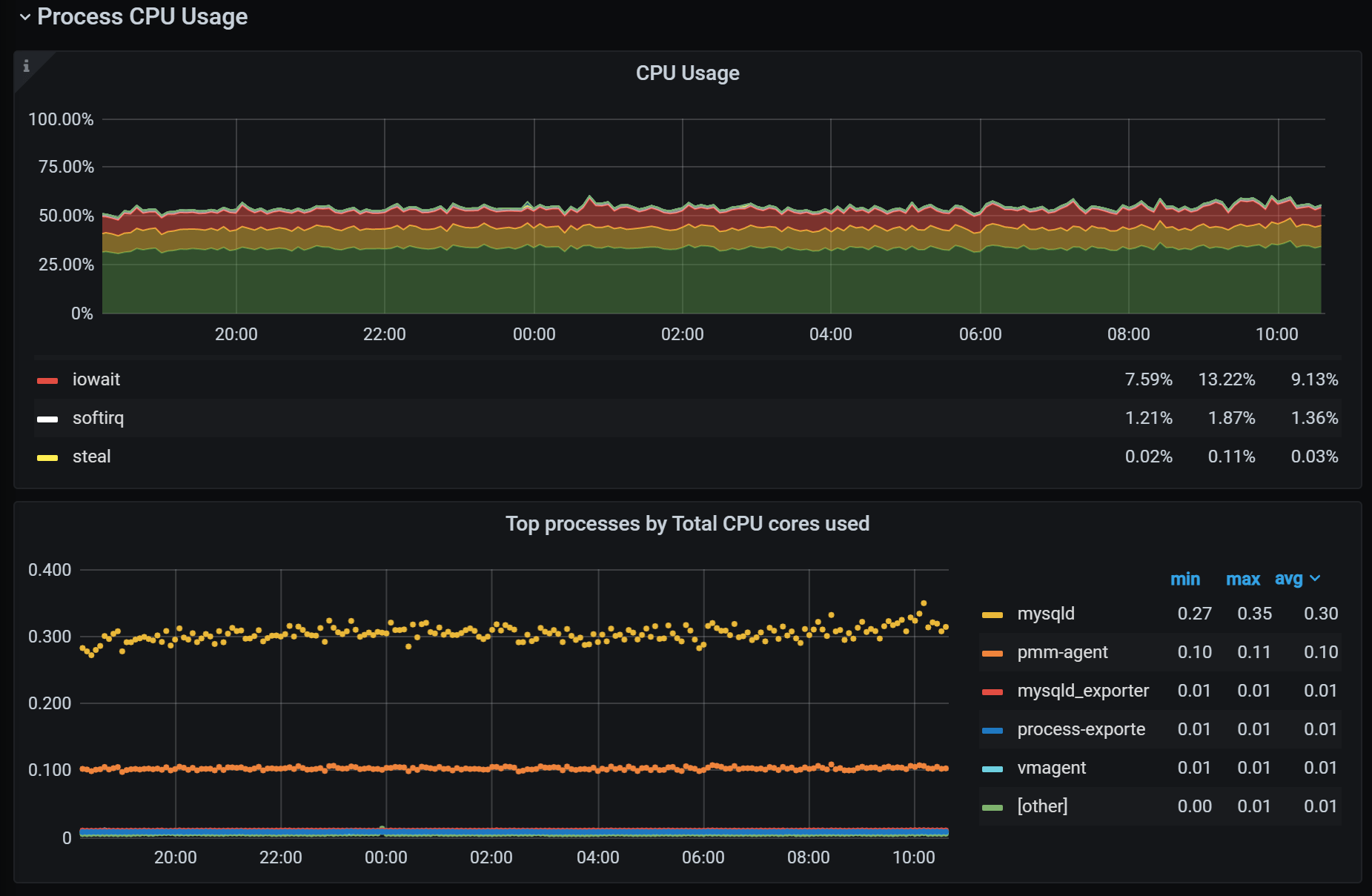The height and width of the screenshot is (896, 1372).
Task: Toggle the steal series in legend
Action: [91, 457]
